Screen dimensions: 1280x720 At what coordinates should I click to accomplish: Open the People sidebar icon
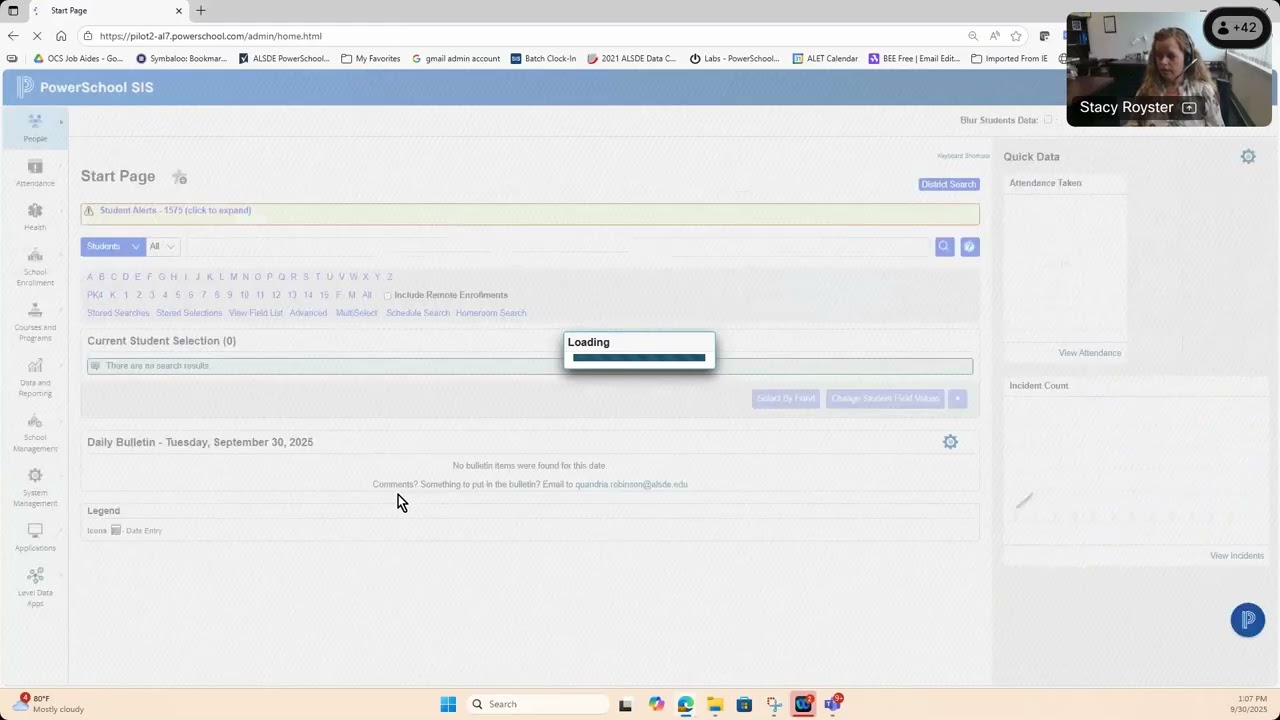pyautogui.click(x=35, y=127)
